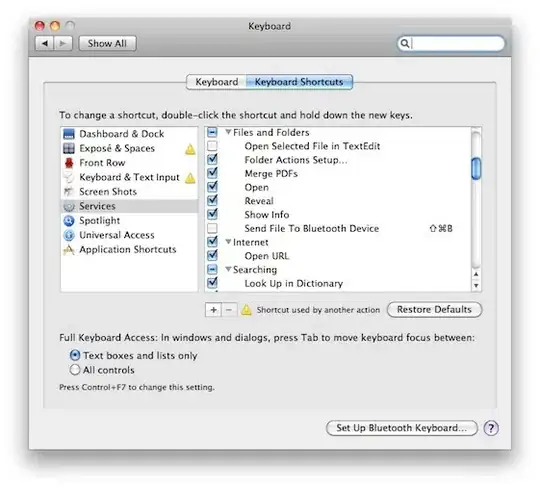This screenshot has height=489, width=540.
Task: Uncheck the Open URL checkbox
Action: (x=212, y=256)
